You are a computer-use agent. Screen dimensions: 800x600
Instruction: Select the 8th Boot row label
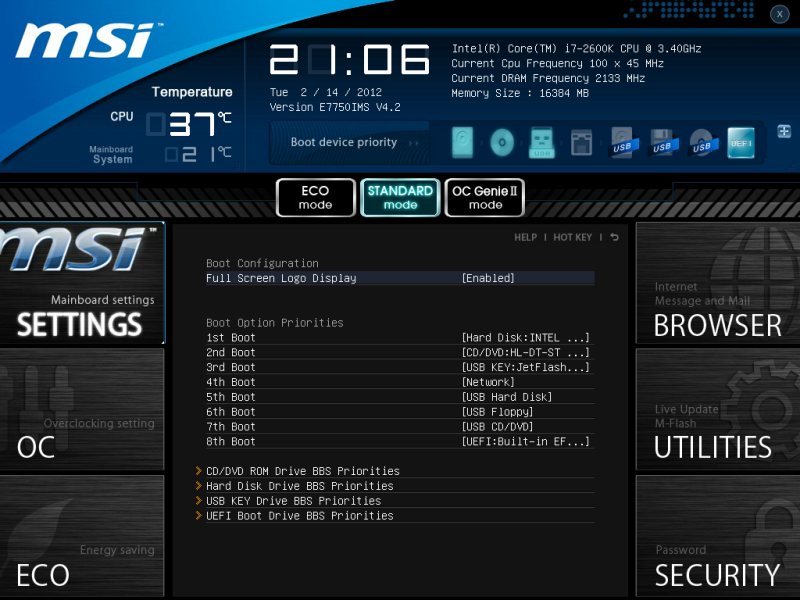click(231, 441)
